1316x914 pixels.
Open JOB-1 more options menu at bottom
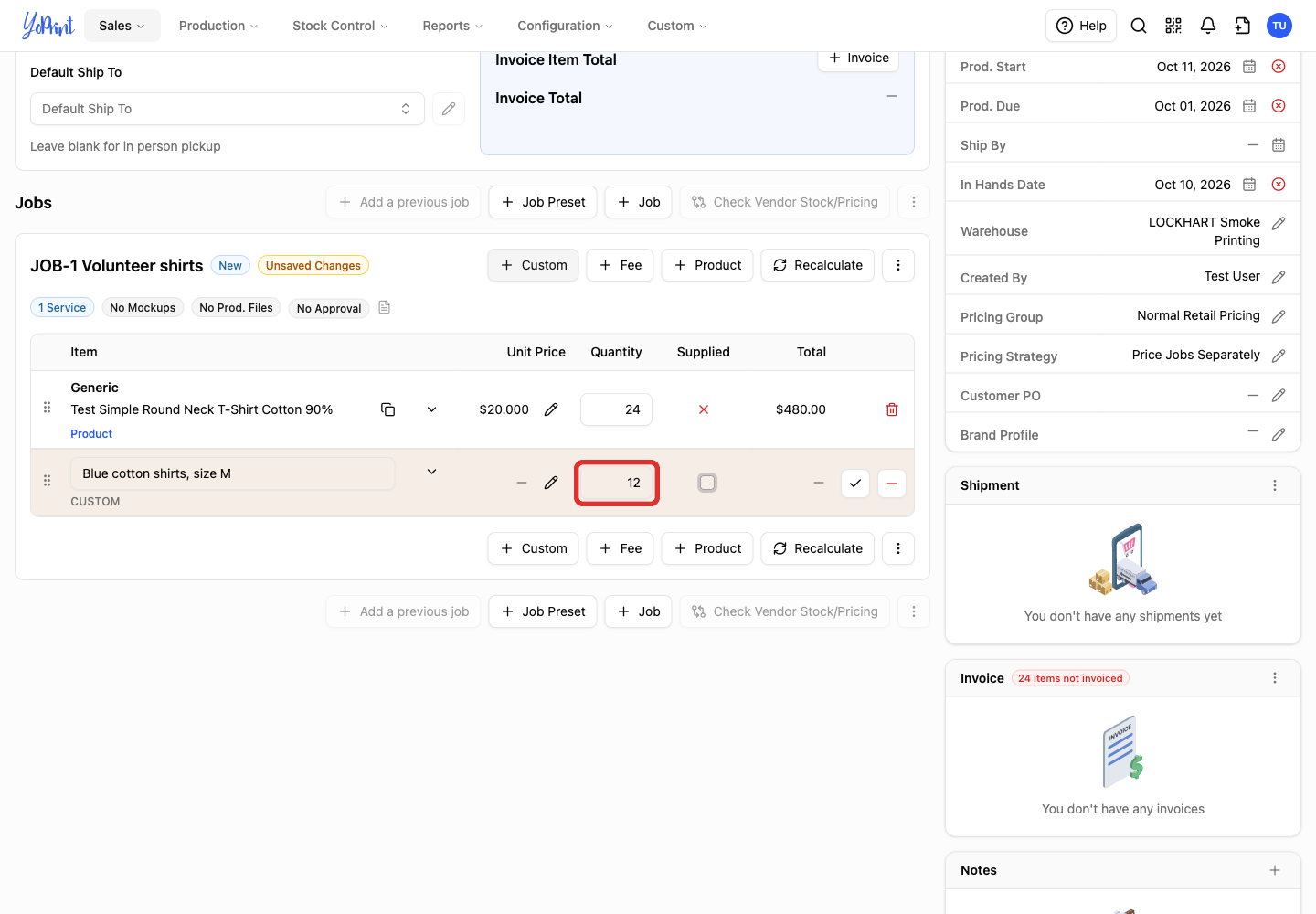(898, 548)
